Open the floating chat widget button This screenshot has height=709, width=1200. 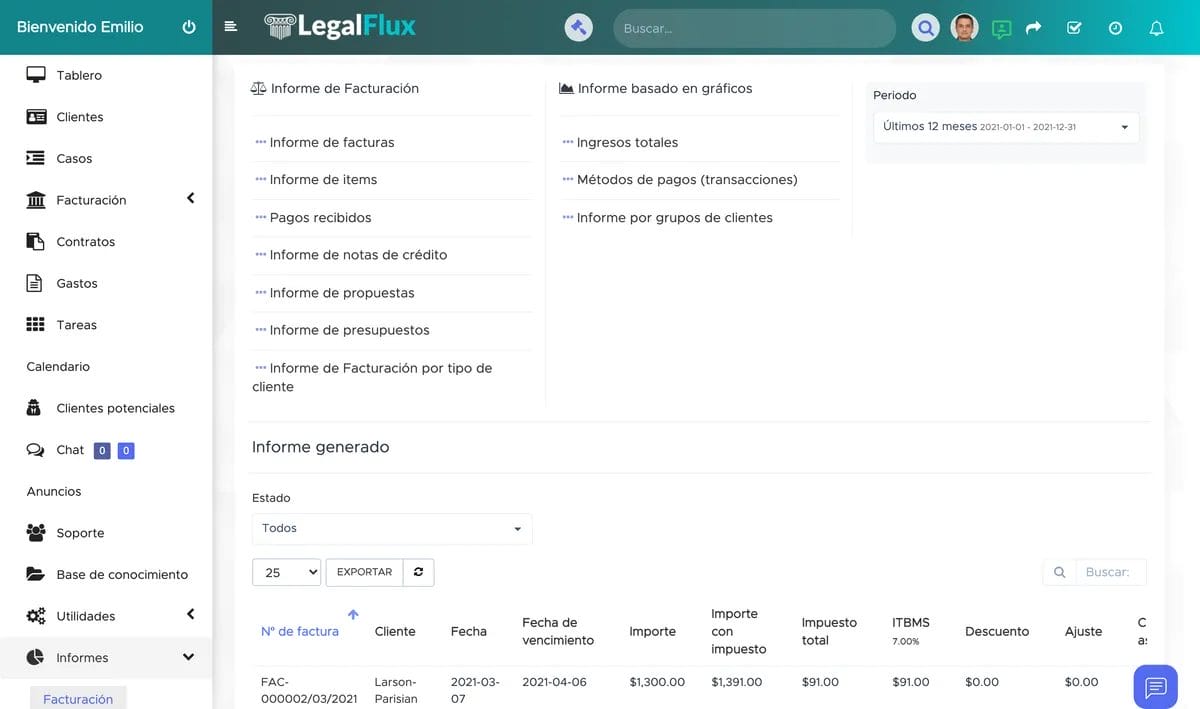1155,687
